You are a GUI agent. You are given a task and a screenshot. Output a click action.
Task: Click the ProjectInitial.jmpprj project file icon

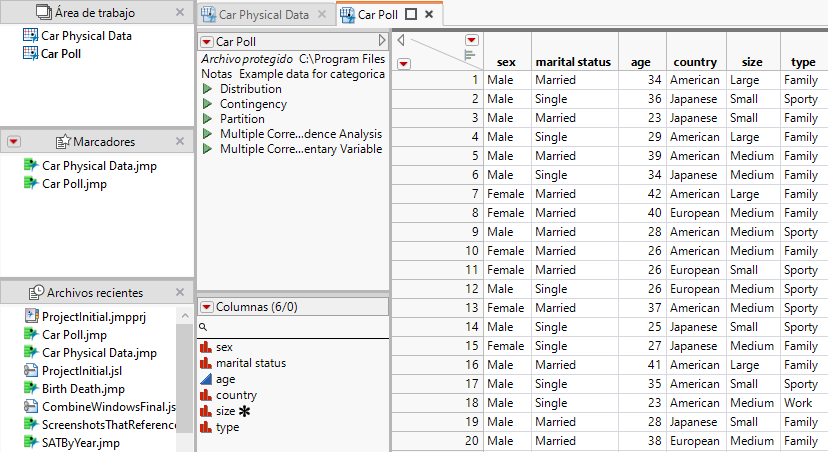pyautogui.click(x=32, y=316)
